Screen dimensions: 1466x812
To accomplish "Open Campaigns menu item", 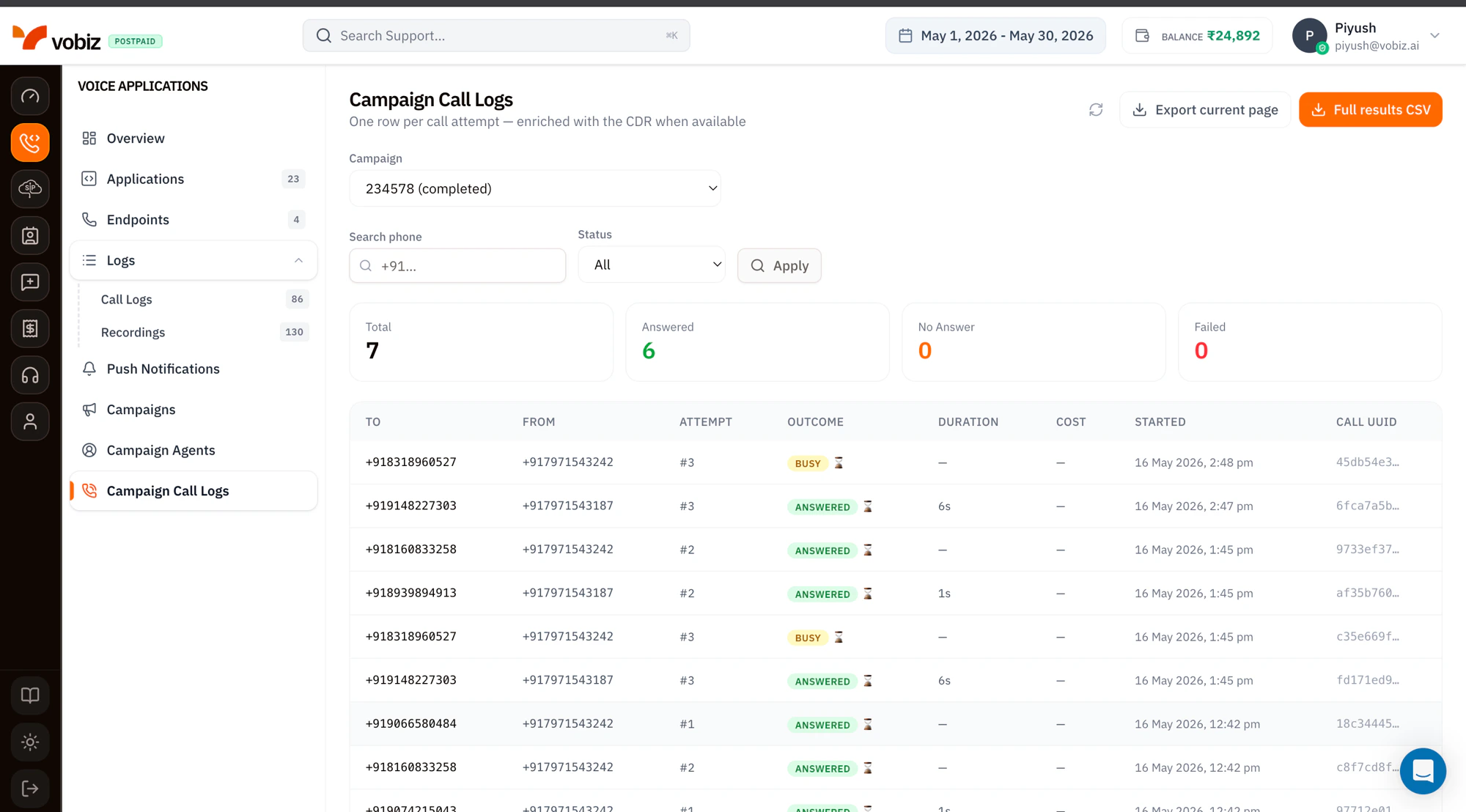I will click(x=194, y=410).
